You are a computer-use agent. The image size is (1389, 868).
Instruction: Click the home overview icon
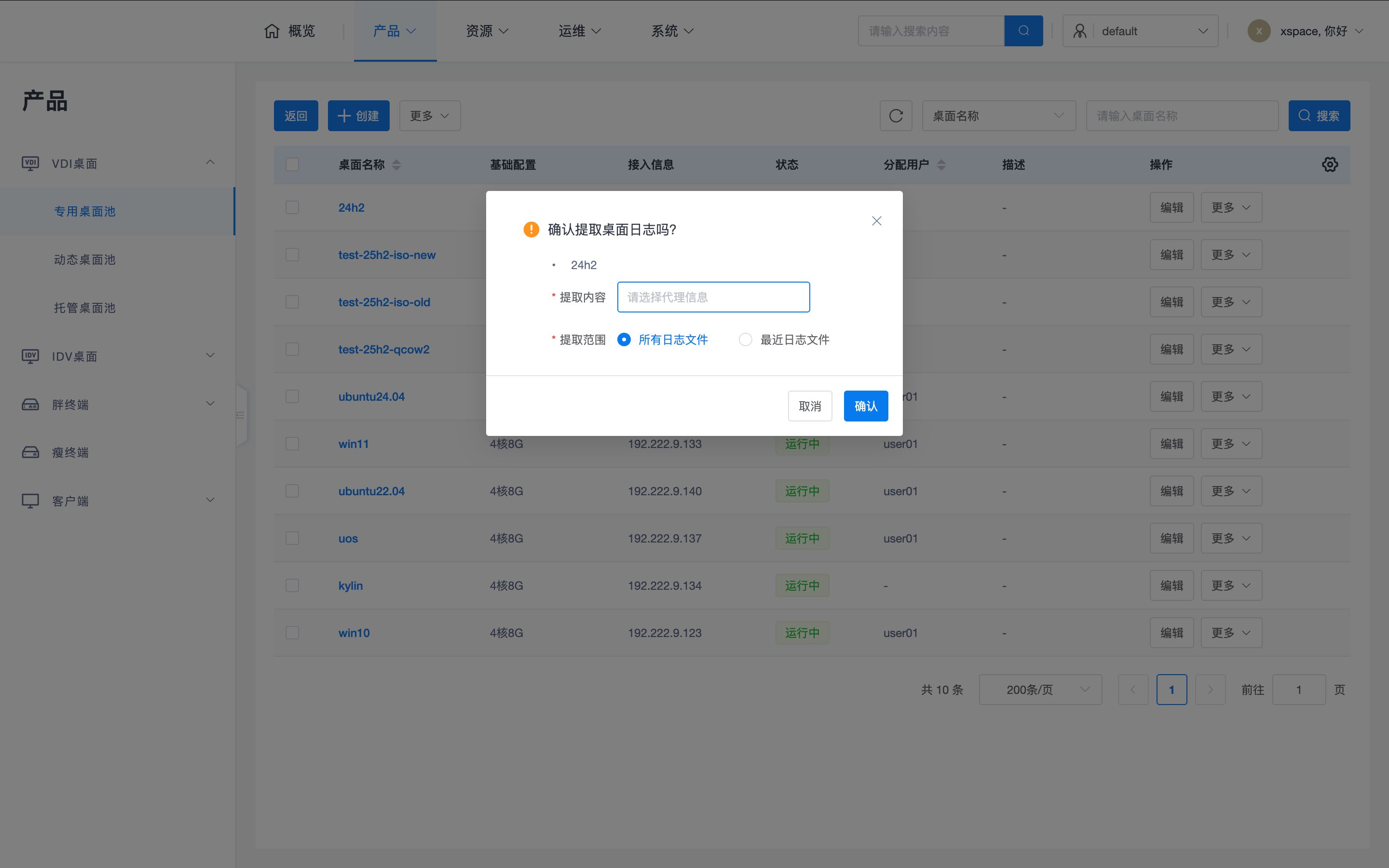coord(272,31)
